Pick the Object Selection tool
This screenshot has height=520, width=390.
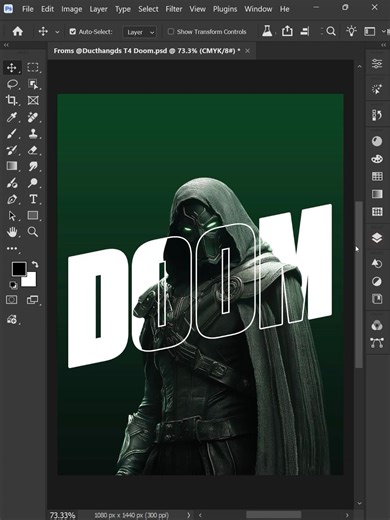tap(33, 84)
